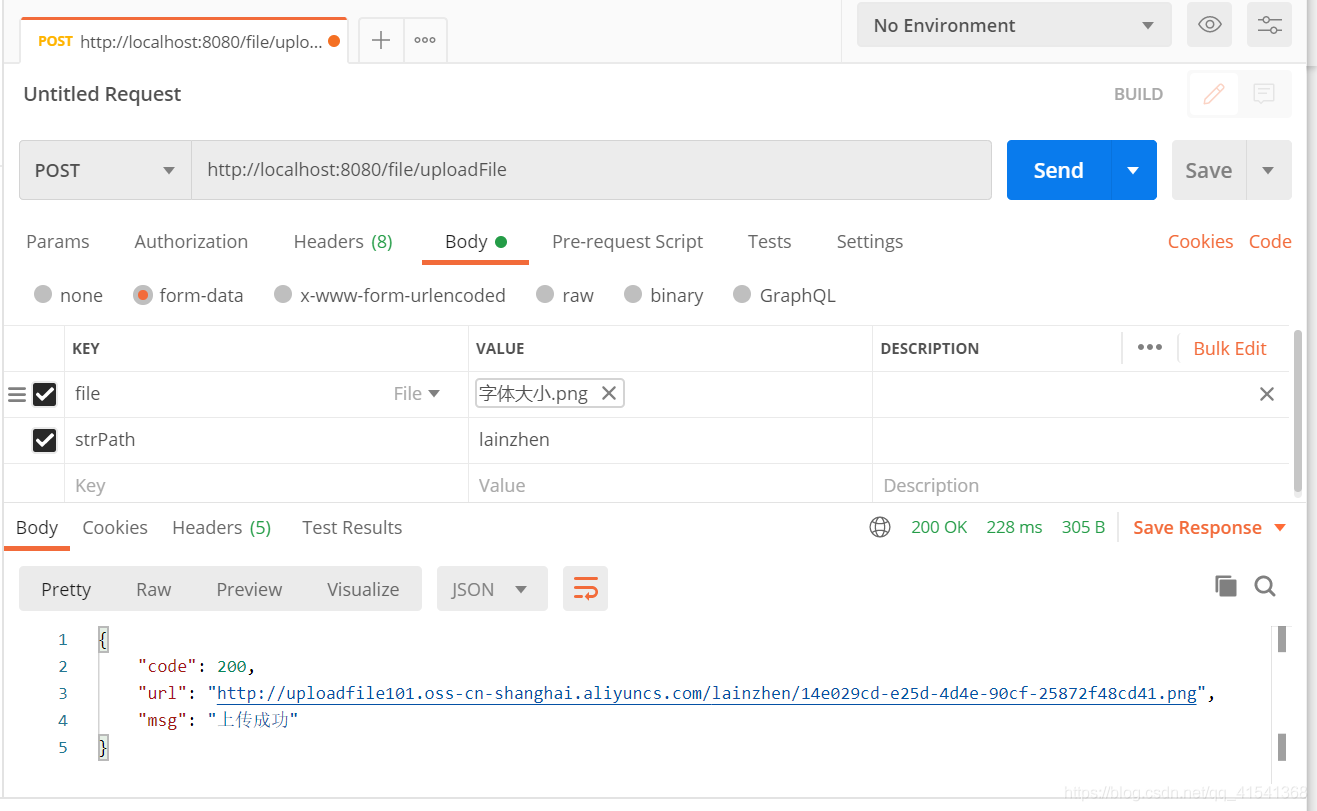Switch to the Pre-request Script tab
1317x811 pixels.
(x=627, y=241)
